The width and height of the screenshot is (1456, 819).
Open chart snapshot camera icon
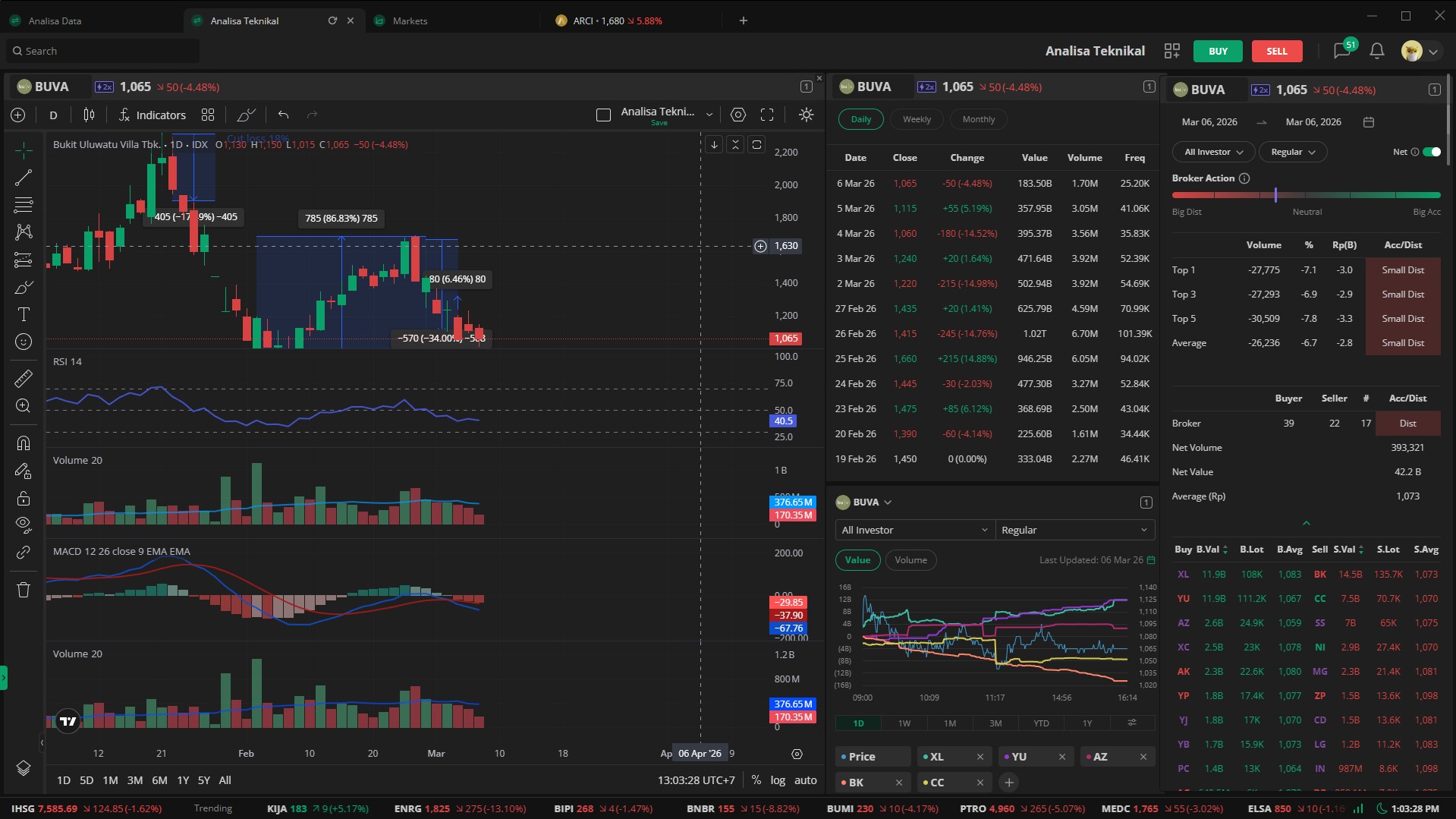[x=737, y=115]
